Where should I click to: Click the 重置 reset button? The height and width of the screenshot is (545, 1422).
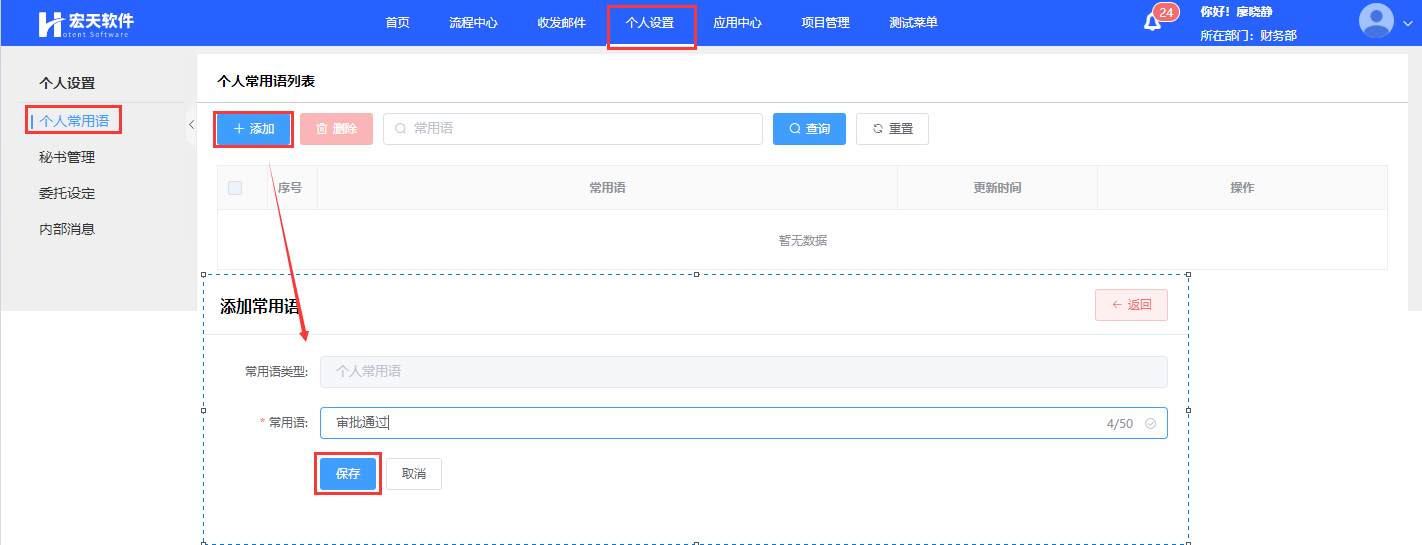[892, 129]
